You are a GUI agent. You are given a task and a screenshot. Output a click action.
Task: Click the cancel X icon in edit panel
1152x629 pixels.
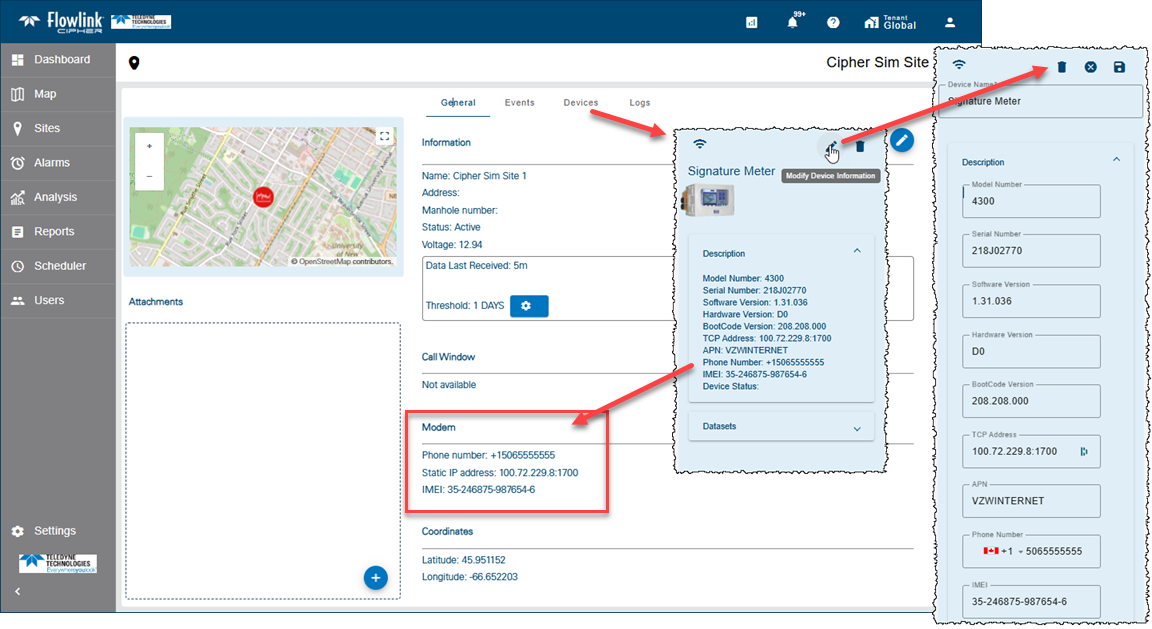1091,67
